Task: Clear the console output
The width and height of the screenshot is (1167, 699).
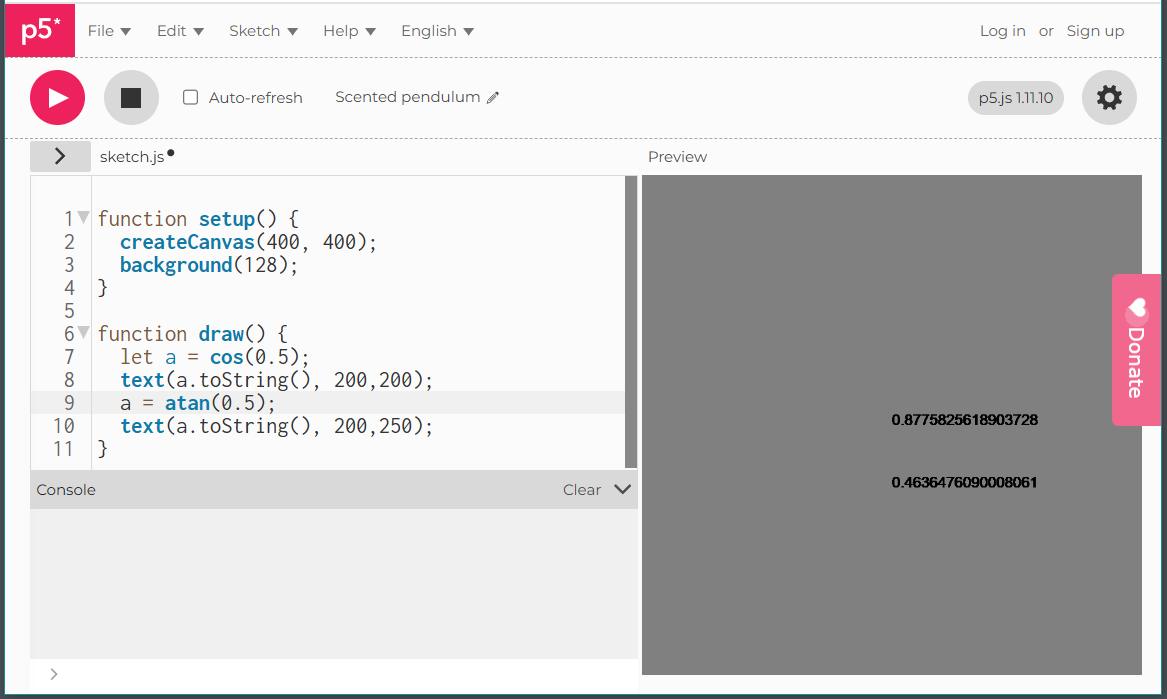Action: (x=581, y=490)
